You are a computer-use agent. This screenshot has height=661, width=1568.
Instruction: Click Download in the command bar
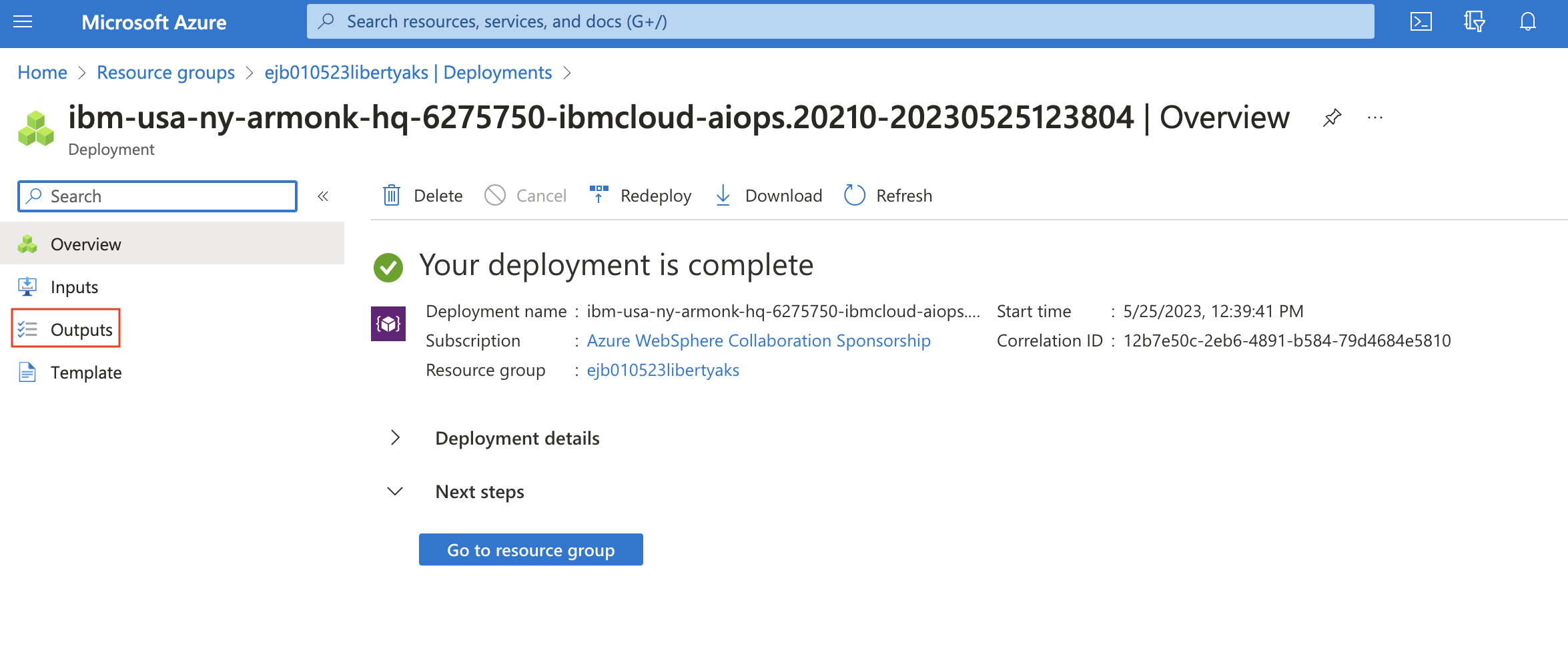769,196
